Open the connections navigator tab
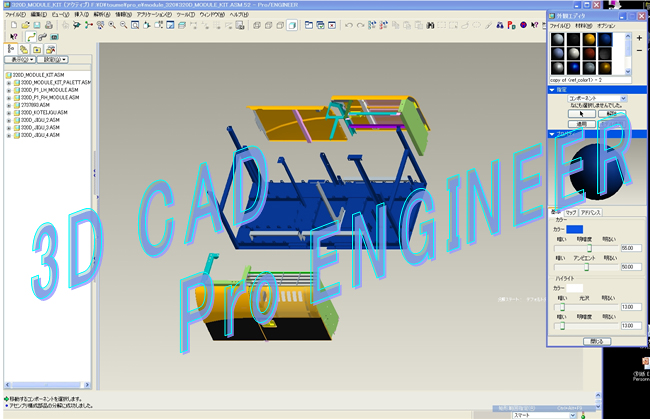The height and width of the screenshot is (419, 650). [x=51, y=50]
